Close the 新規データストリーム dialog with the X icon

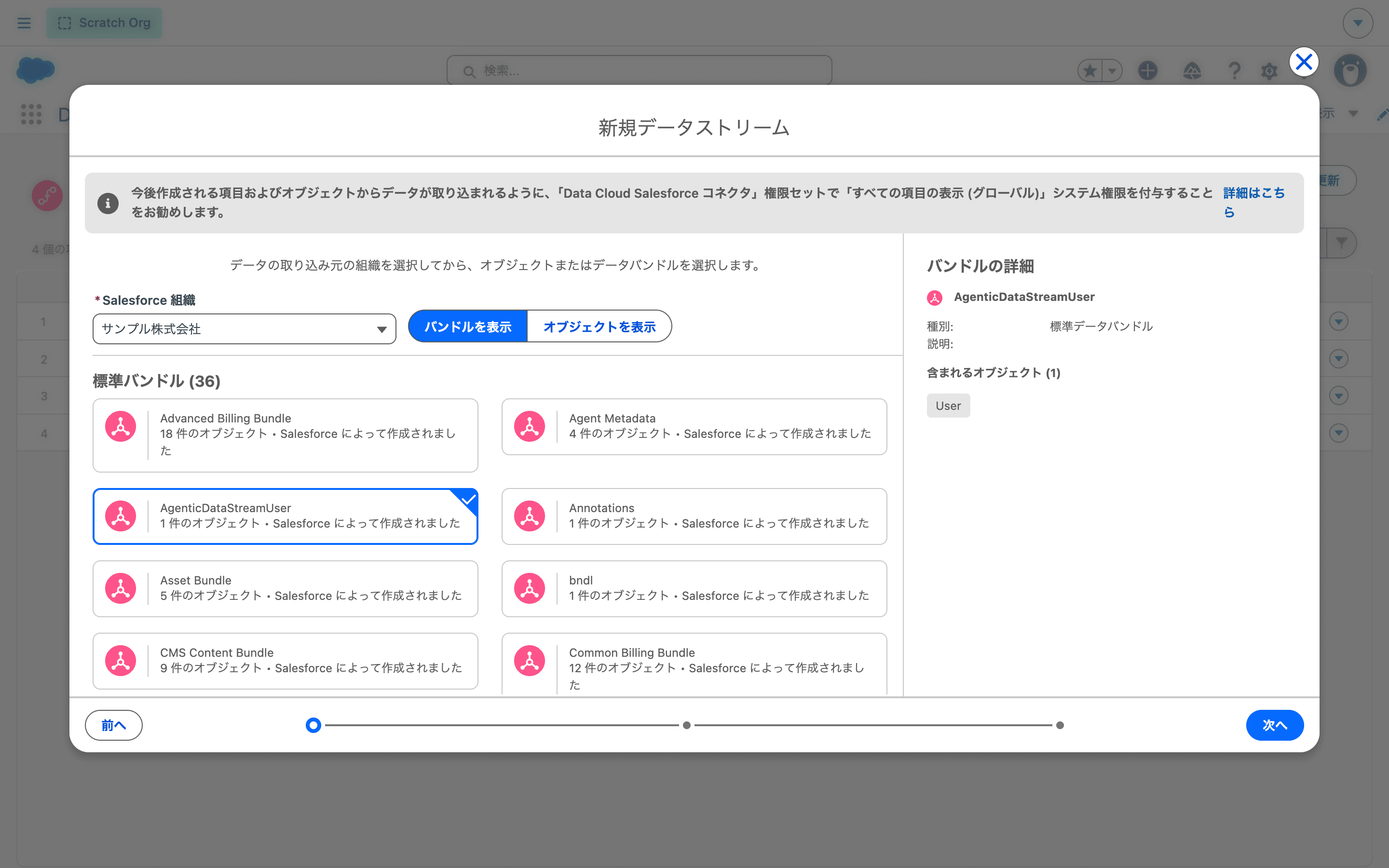1304,61
